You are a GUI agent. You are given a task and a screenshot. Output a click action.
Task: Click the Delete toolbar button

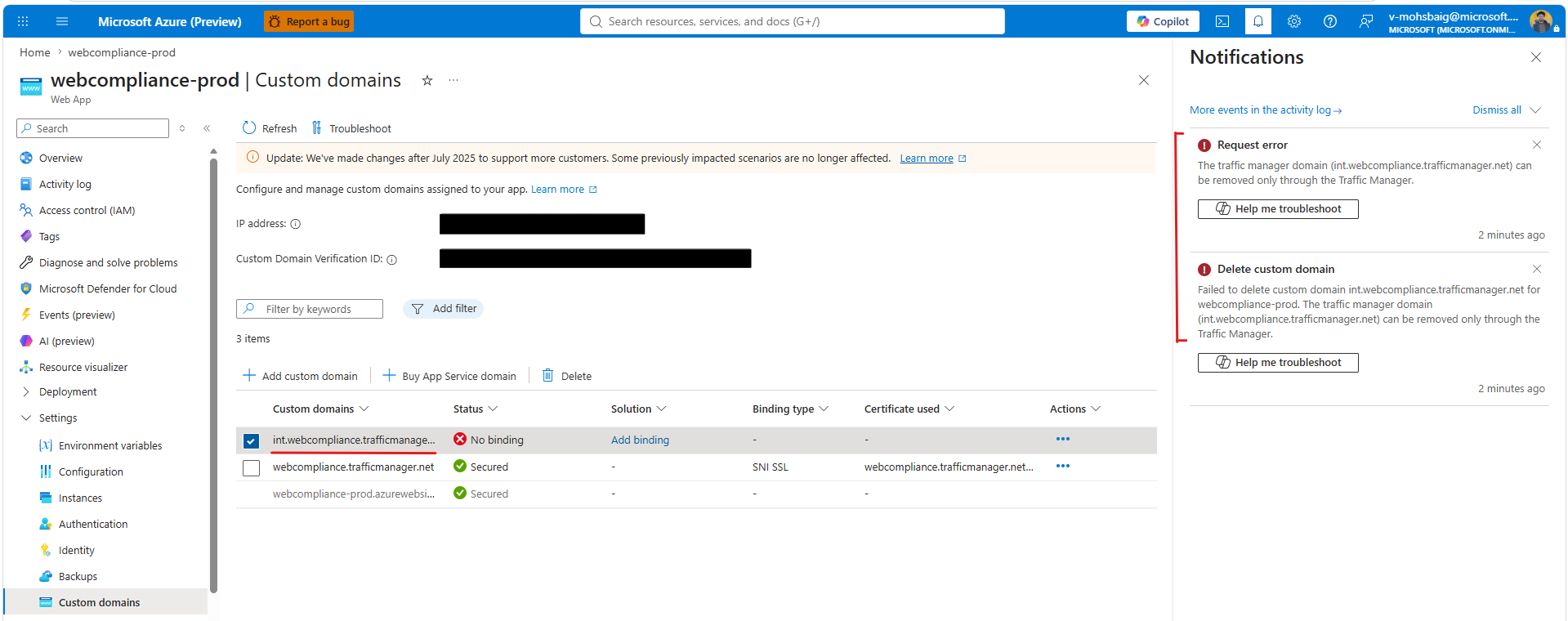point(567,376)
